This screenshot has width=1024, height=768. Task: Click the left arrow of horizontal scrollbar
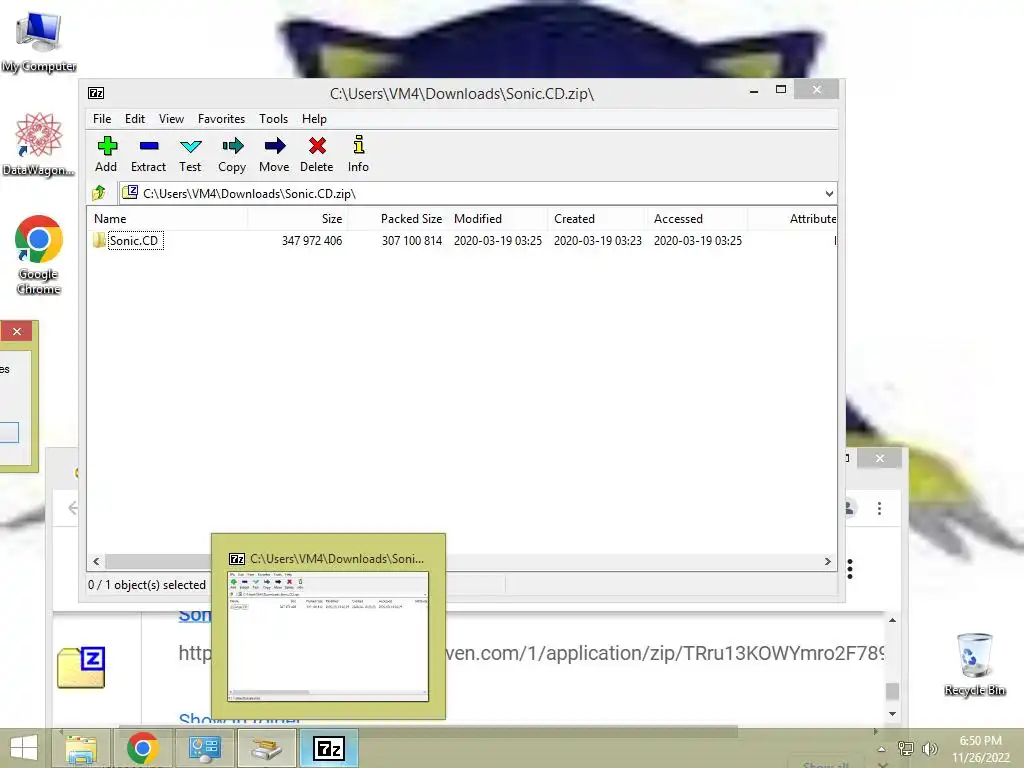97,562
